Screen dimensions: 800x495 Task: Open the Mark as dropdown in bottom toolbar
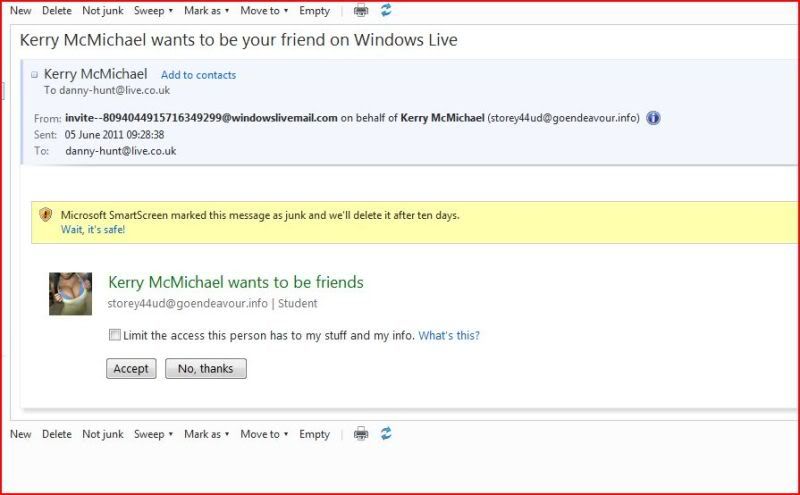[x=206, y=434]
